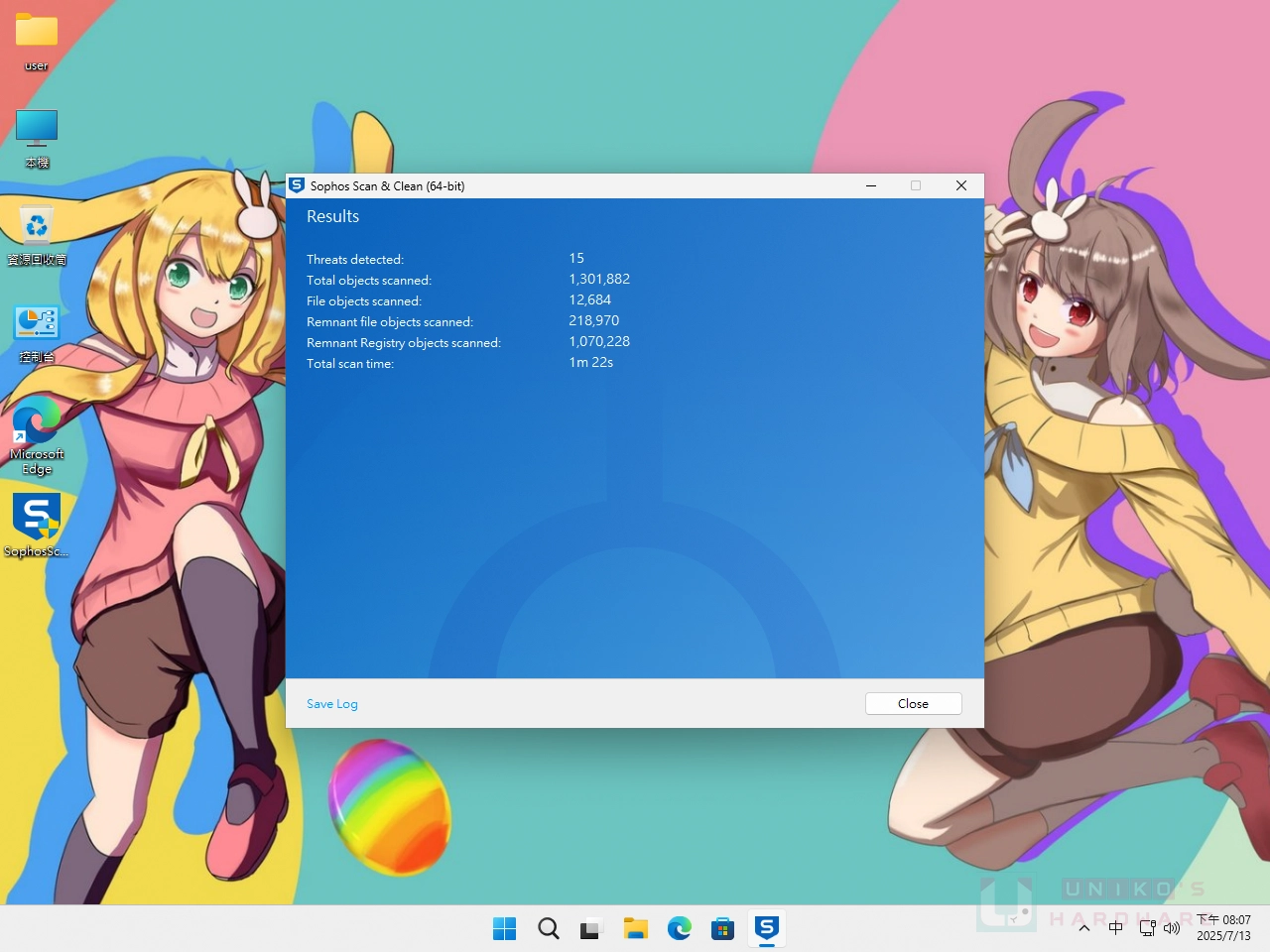
Task: Click the Sophos logo in the title bar
Action: pos(297,185)
